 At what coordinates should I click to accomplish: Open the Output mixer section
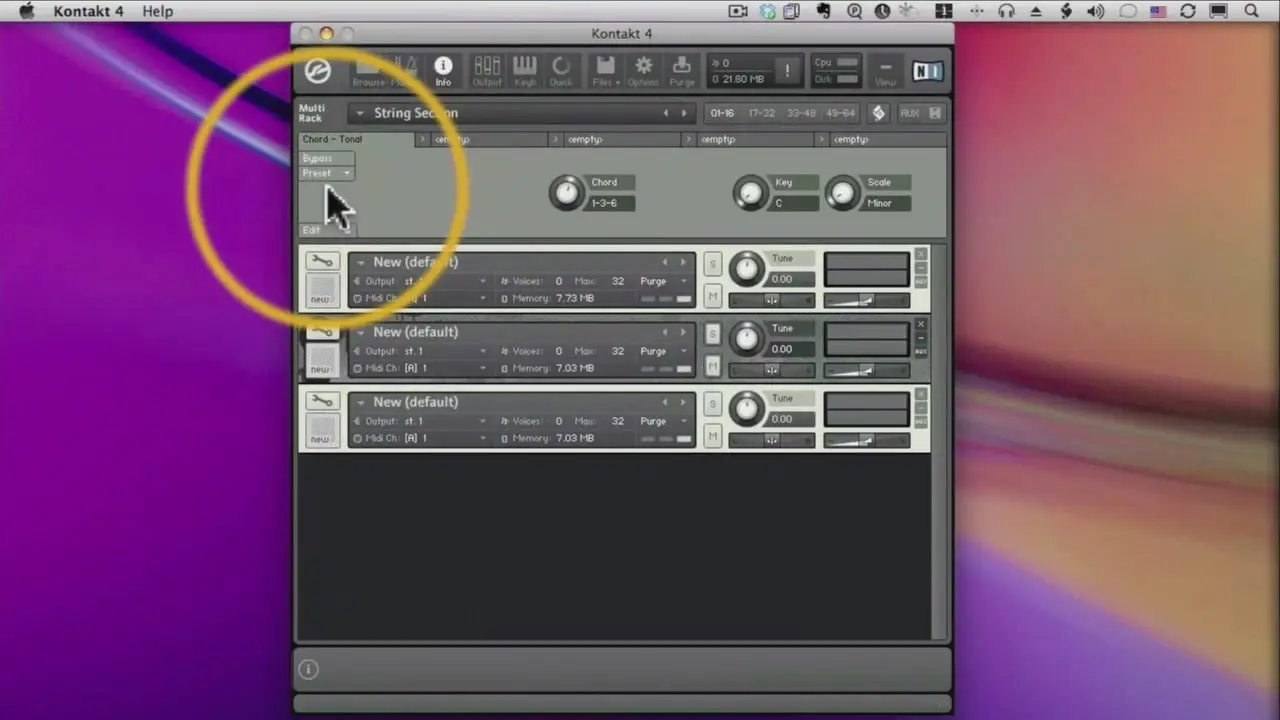pyautogui.click(x=487, y=71)
